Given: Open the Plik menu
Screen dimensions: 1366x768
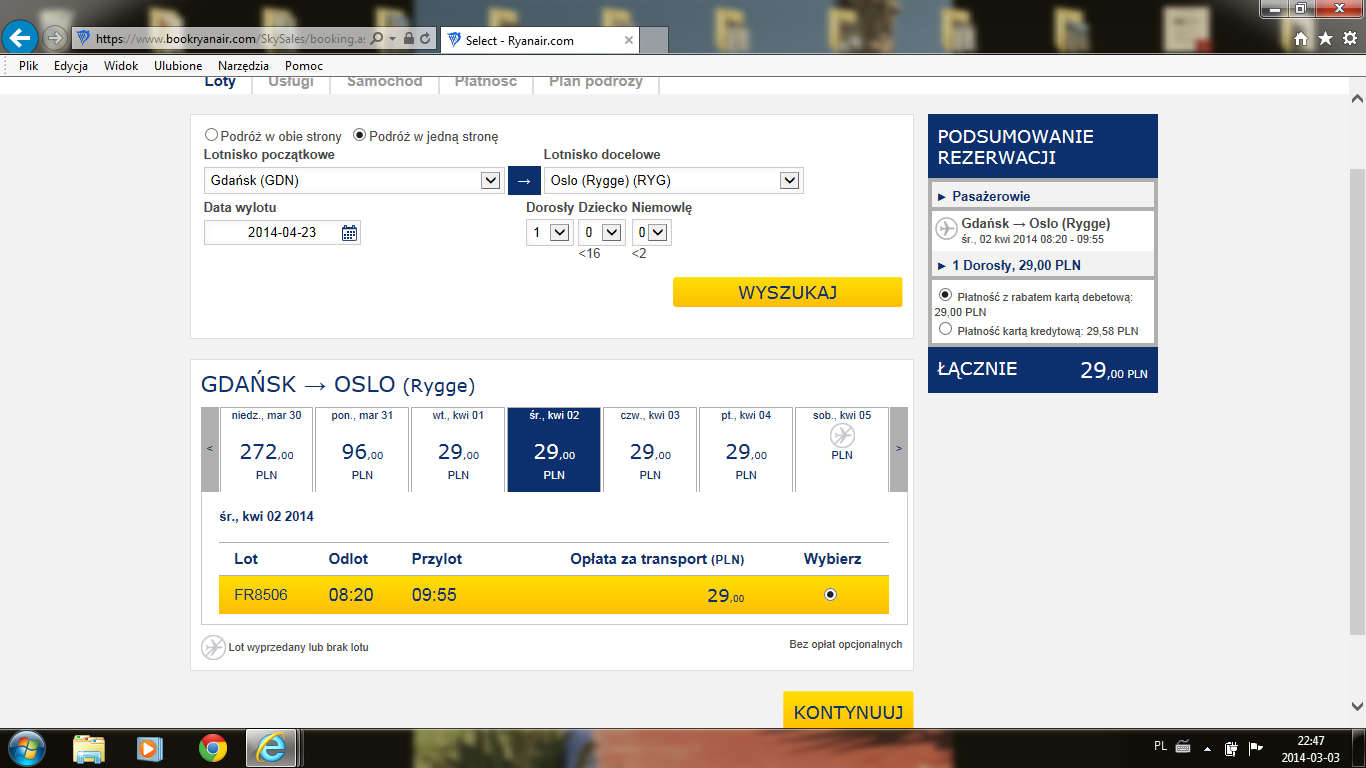Looking at the screenshot, I should pyautogui.click(x=28, y=65).
